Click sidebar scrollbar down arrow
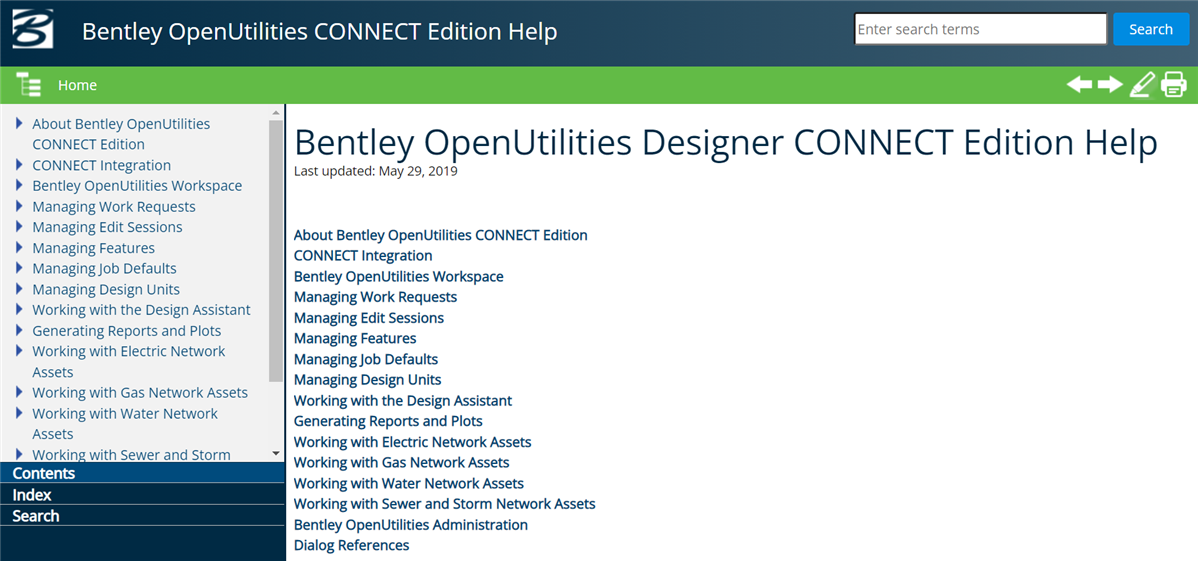Viewport: 1198px width, 561px height. tap(276, 454)
